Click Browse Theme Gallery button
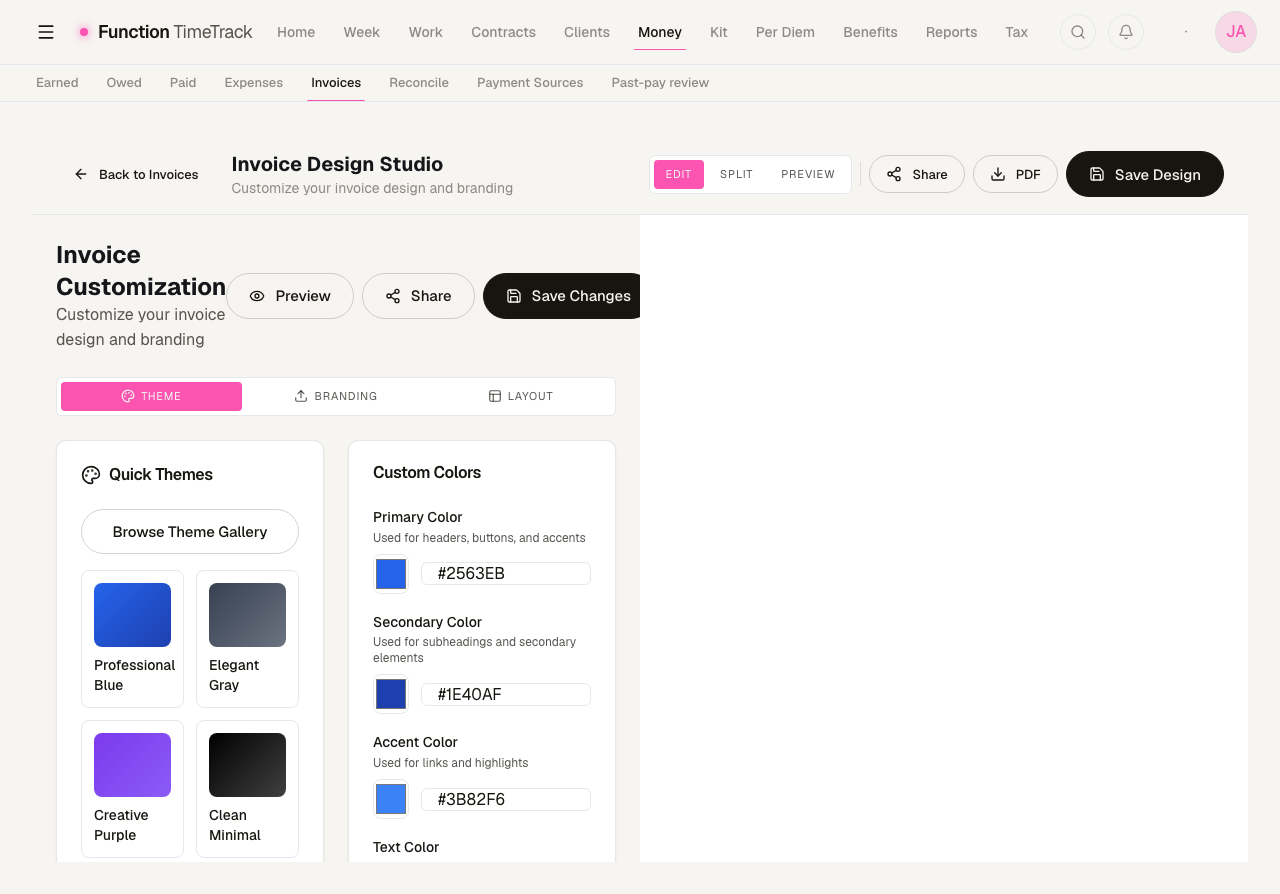The width and height of the screenshot is (1280, 894). tap(190, 532)
